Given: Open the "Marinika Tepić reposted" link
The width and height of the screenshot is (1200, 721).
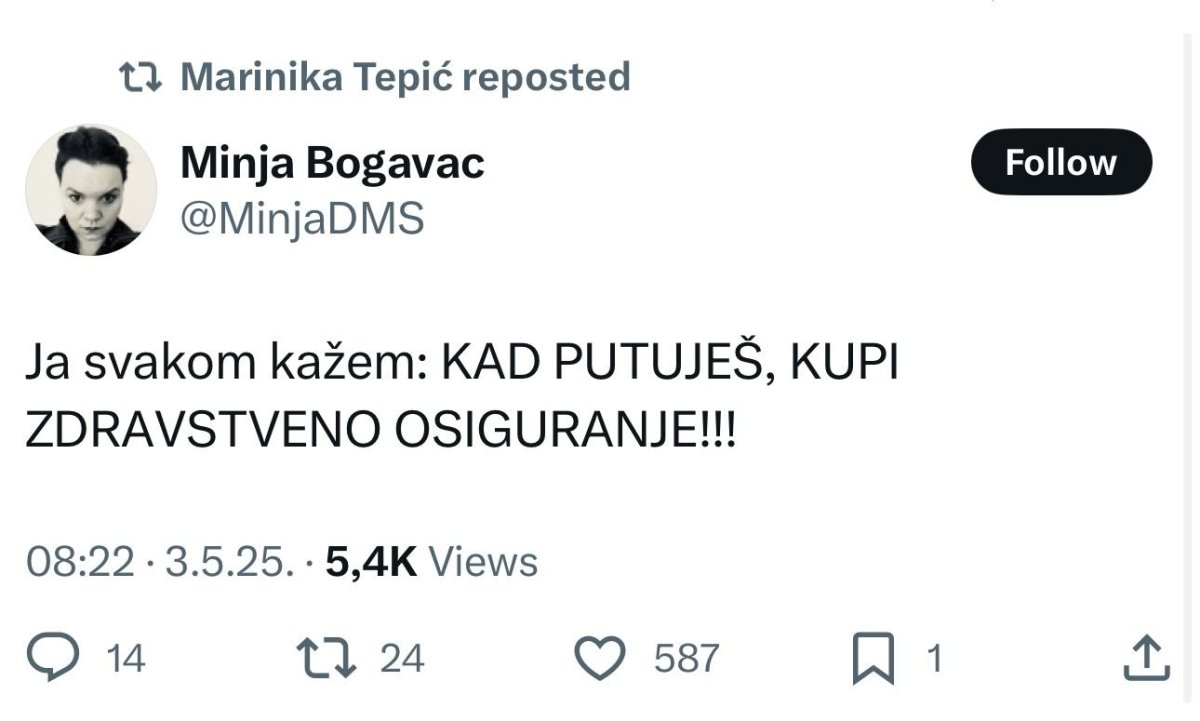Looking at the screenshot, I should [x=405, y=77].
